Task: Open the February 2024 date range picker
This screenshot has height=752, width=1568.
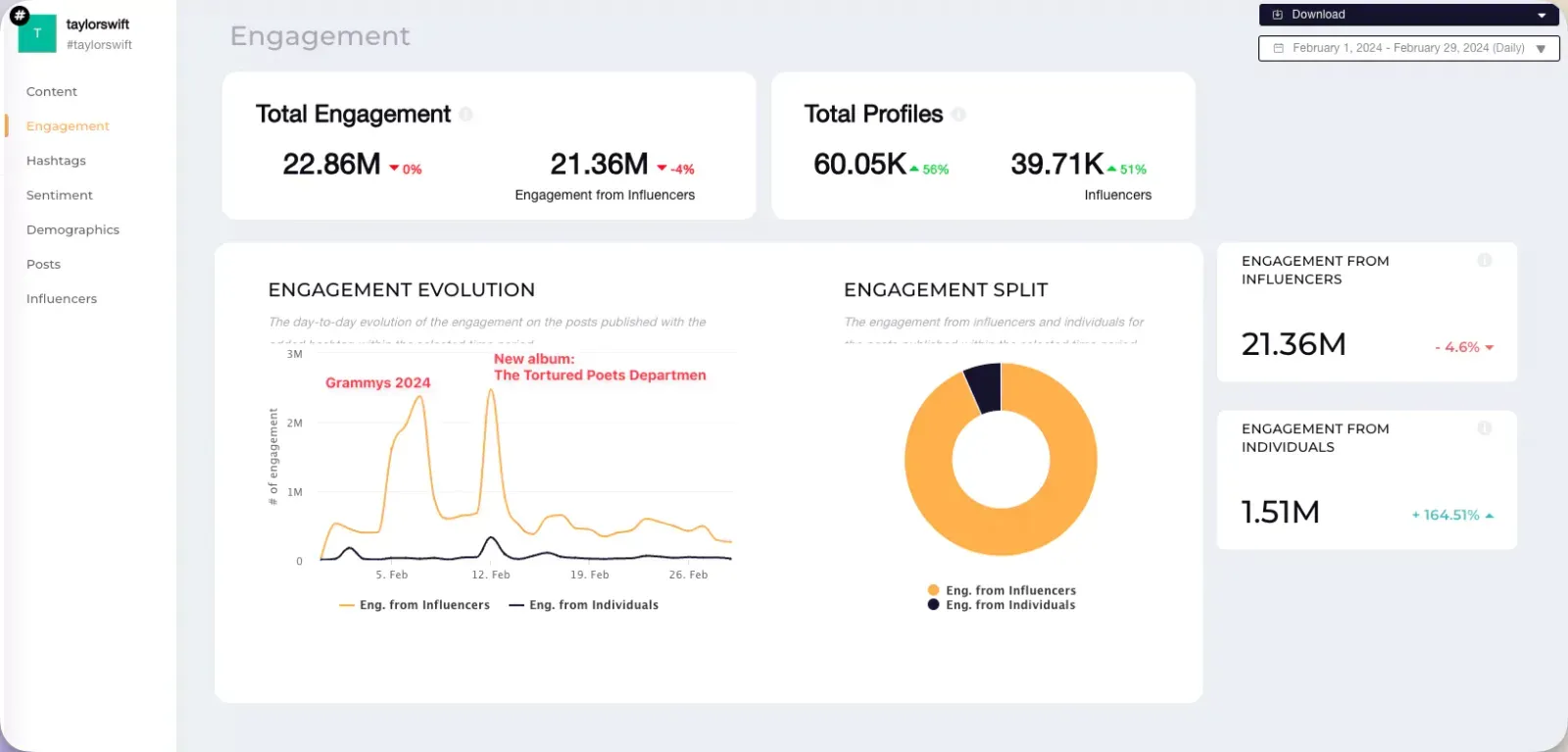Action: coord(1408,48)
